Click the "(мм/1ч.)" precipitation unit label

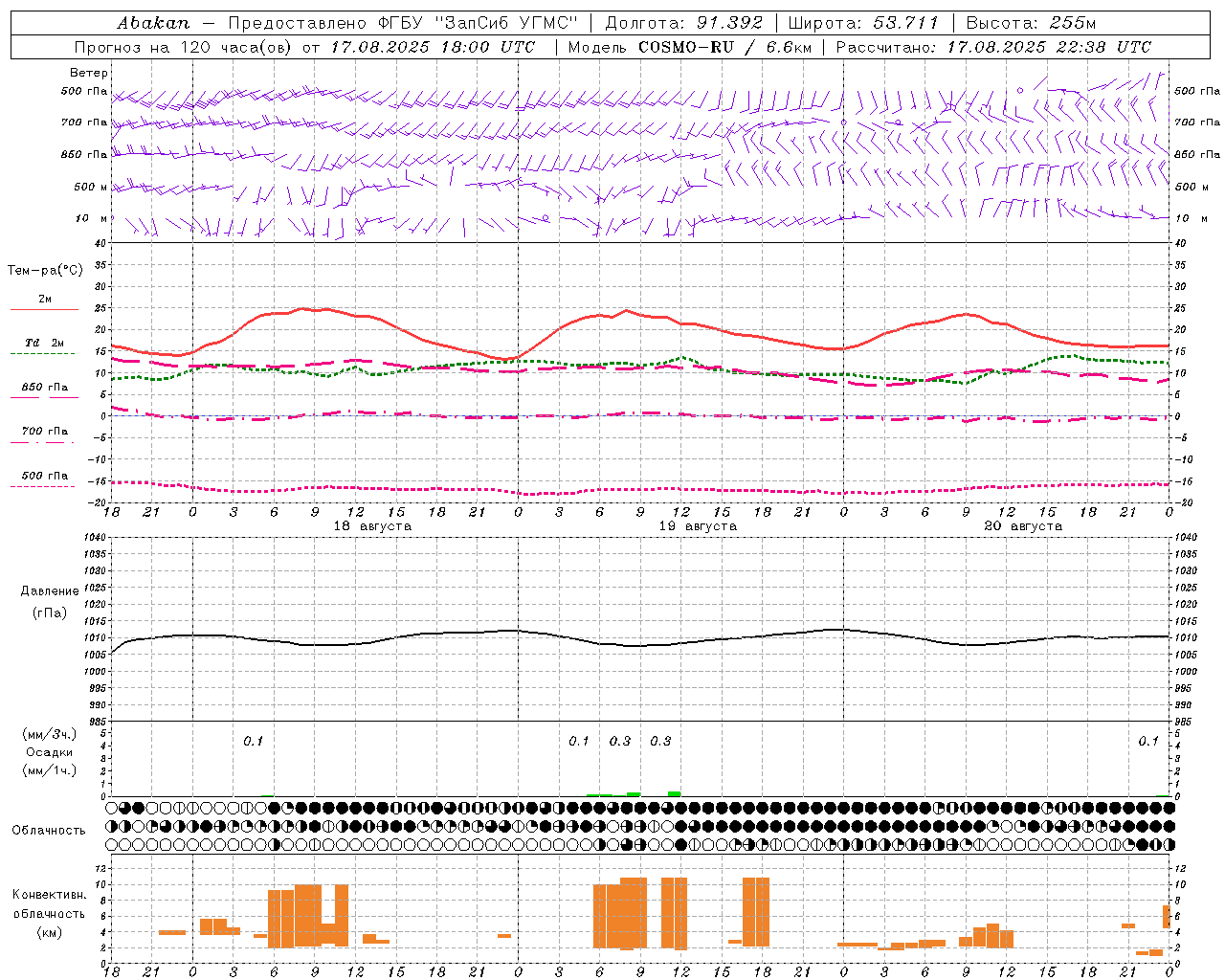click(x=50, y=770)
